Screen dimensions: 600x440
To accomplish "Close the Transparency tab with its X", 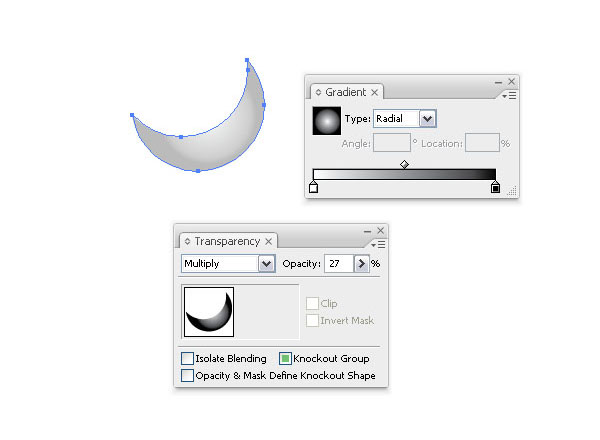I will [269, 241].
